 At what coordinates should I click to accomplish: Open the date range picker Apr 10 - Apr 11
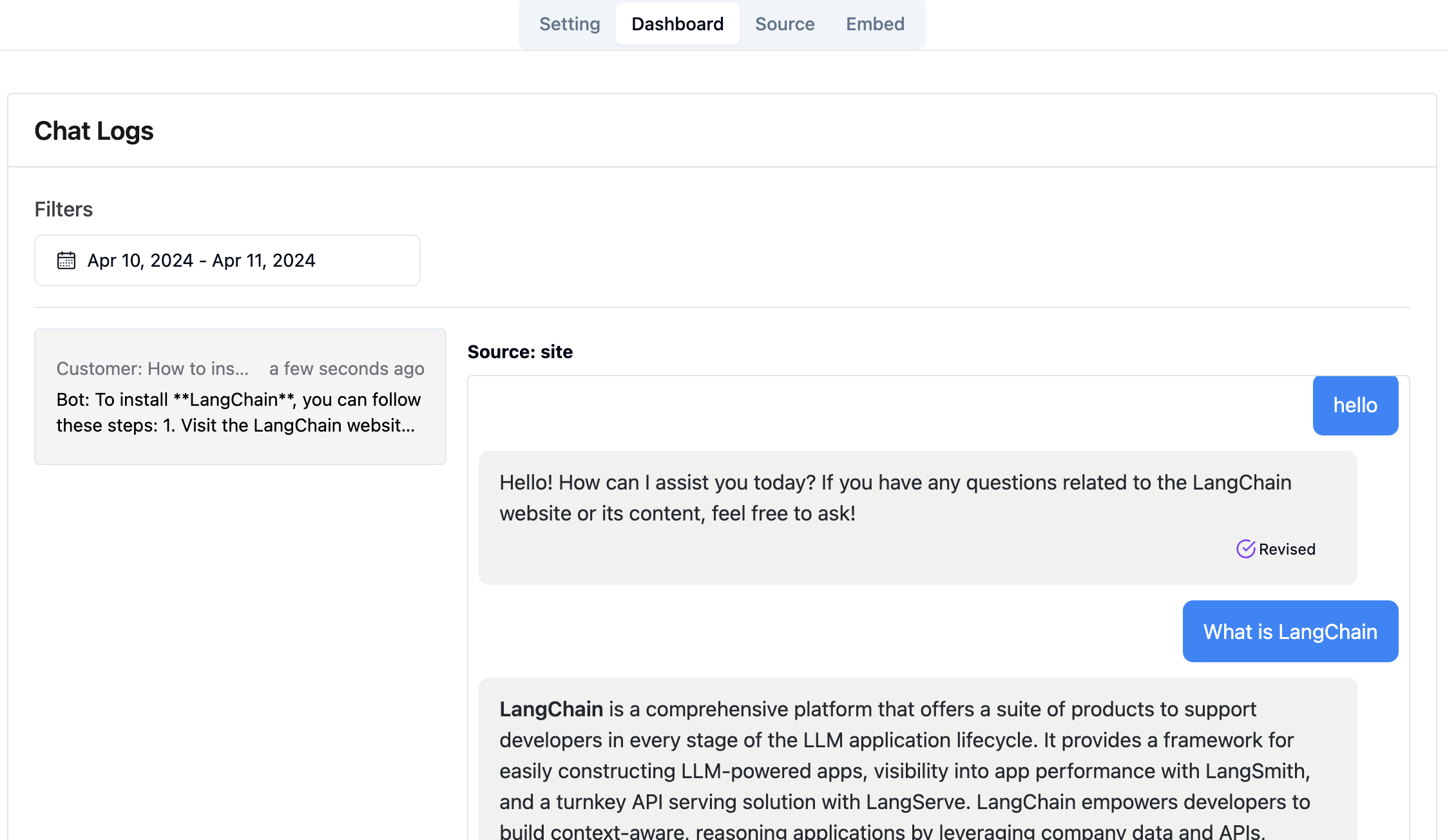[x=227, y=260]
